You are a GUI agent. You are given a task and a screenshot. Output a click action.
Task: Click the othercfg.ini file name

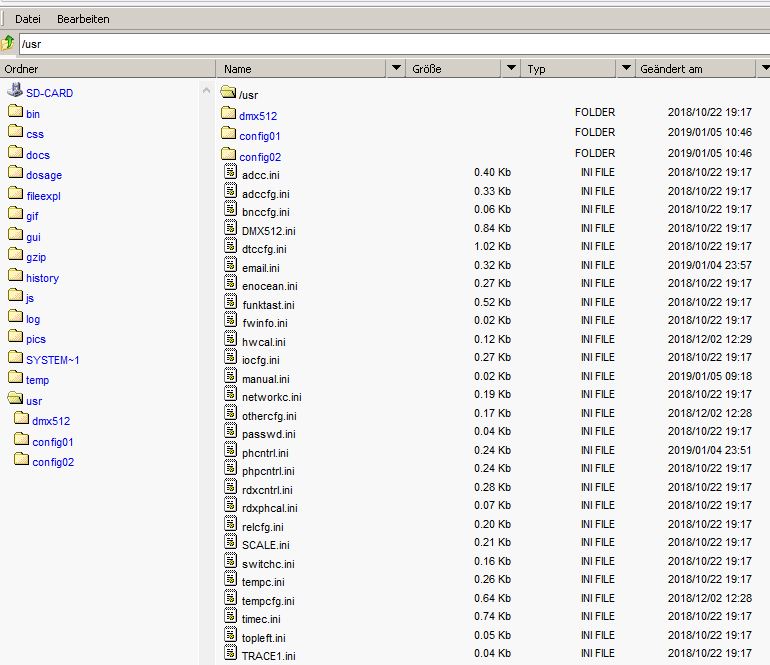[269, 416]
